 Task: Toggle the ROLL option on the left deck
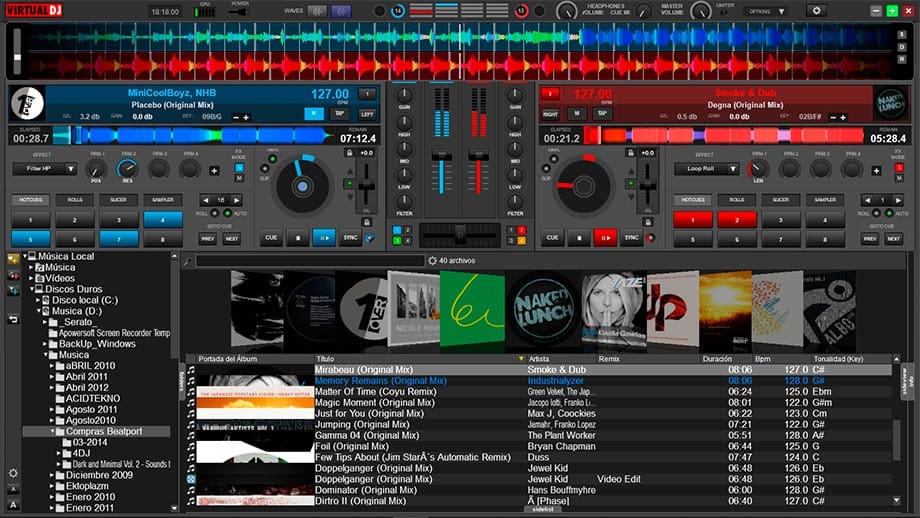[x=215, y=214]
